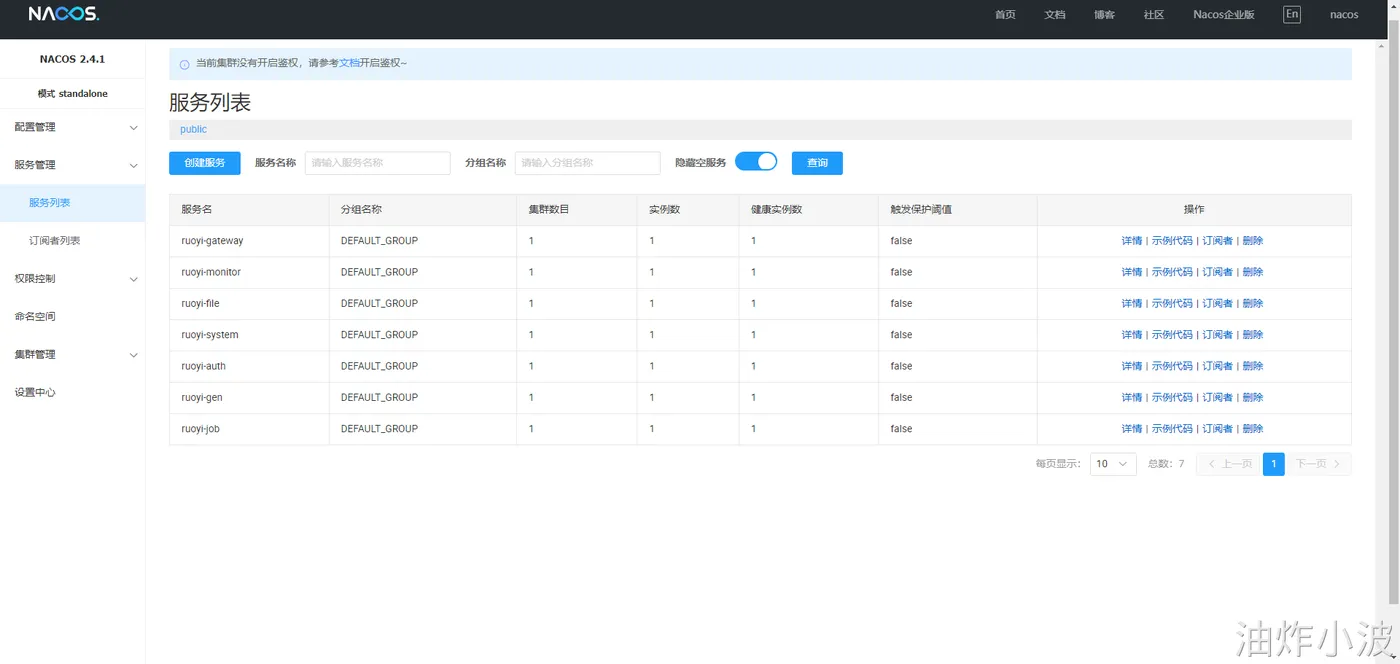Click the 查询 button
The height and width of the screenshot is (664, 1400).
tap(817, 163)
